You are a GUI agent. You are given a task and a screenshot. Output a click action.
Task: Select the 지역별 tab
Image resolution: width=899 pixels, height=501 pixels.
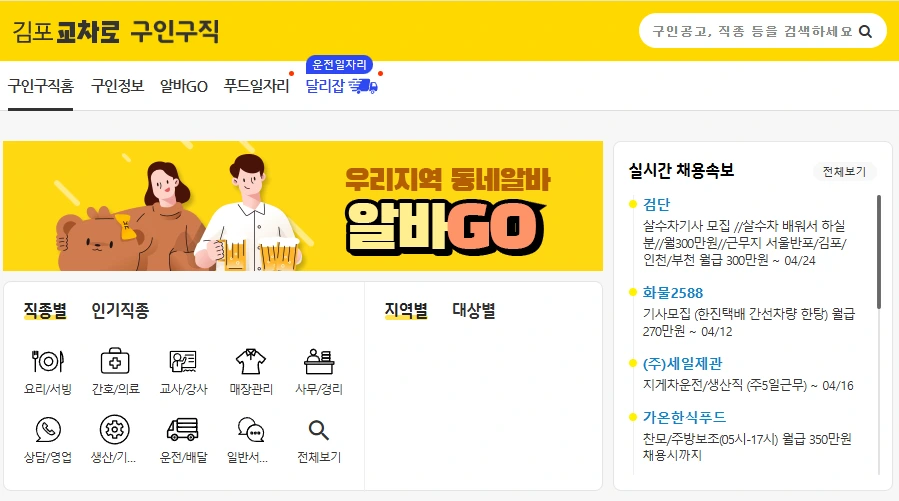406,310
